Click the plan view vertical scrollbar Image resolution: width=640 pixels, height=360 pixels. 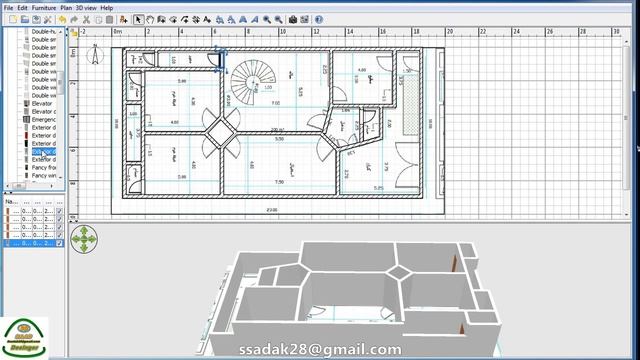pyautogui.click(x=627, y=118)
